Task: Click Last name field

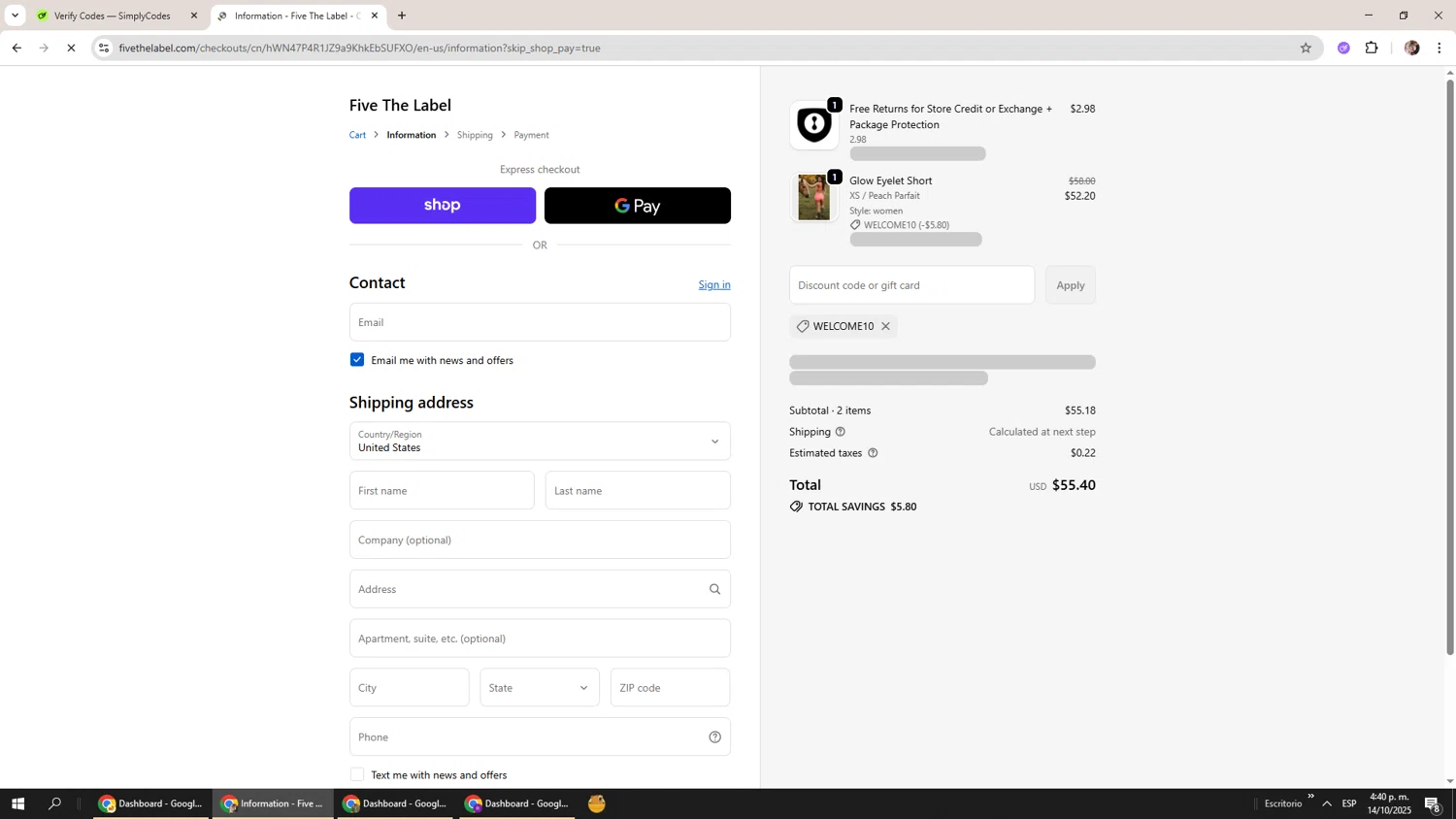Action: pyautogui.click(x=638, y=491)
